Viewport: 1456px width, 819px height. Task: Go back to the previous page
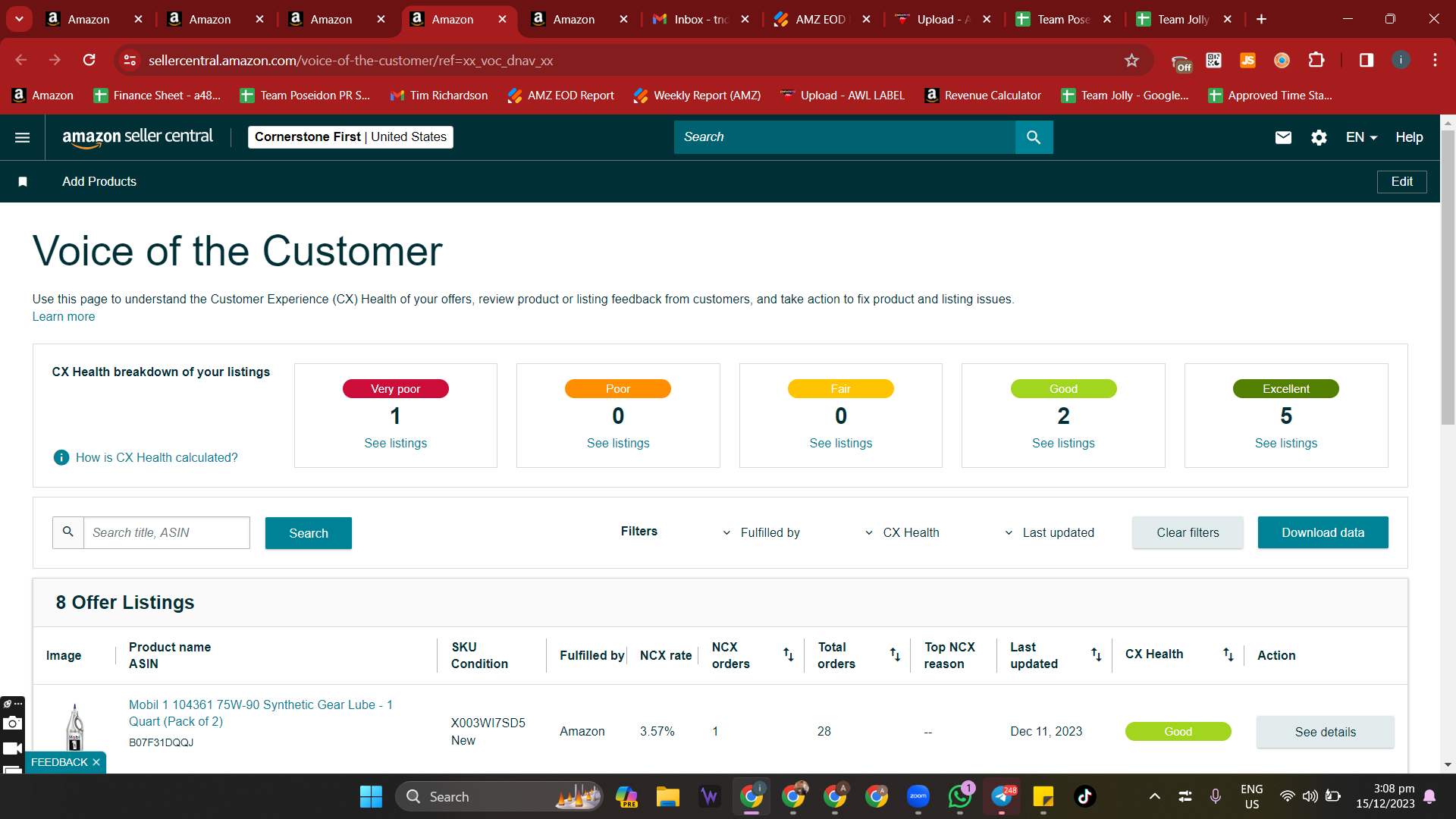click(x=21, y=60)
